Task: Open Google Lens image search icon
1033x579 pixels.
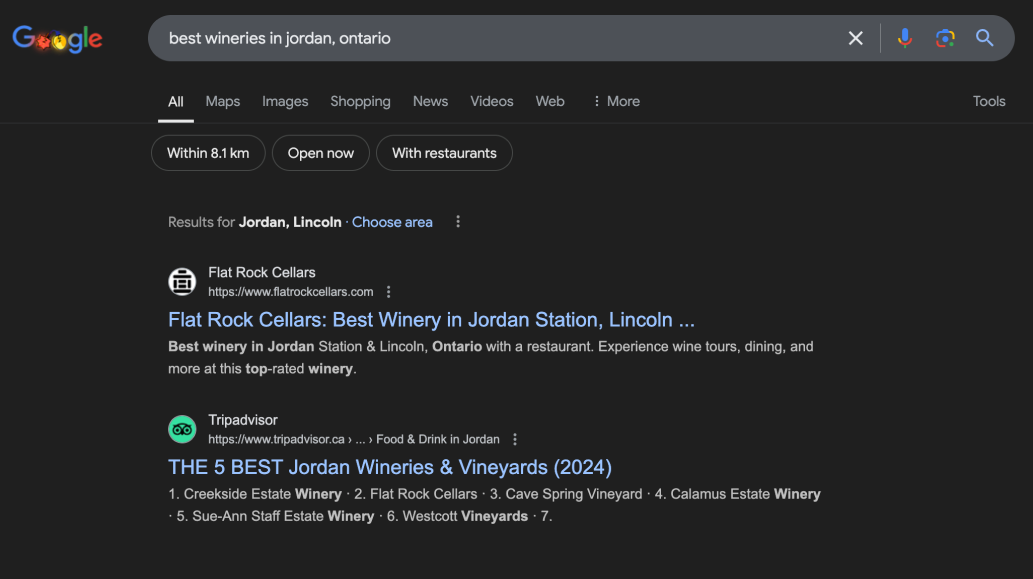Action: [945, 38]
